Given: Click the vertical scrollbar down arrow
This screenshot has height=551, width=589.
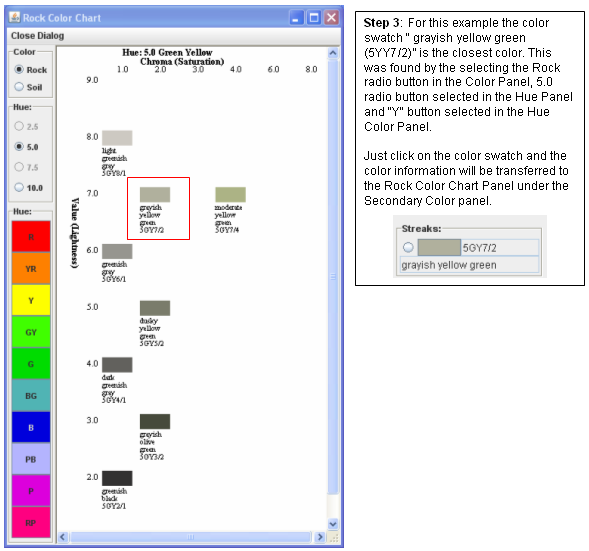Looking at the screenshot, I should [x=333, y=524].
